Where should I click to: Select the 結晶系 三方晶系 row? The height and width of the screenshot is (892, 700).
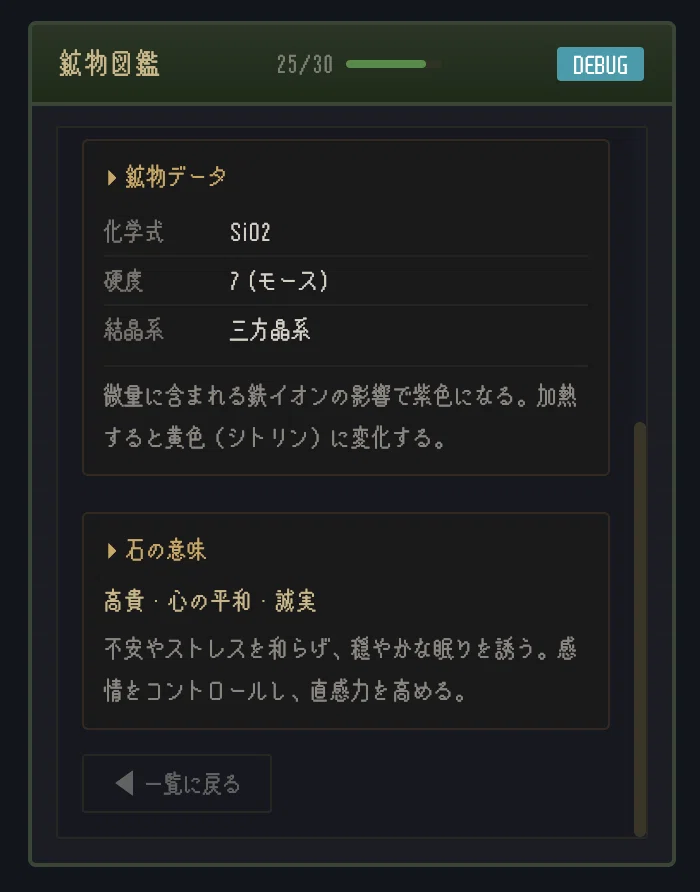[346, 330]
